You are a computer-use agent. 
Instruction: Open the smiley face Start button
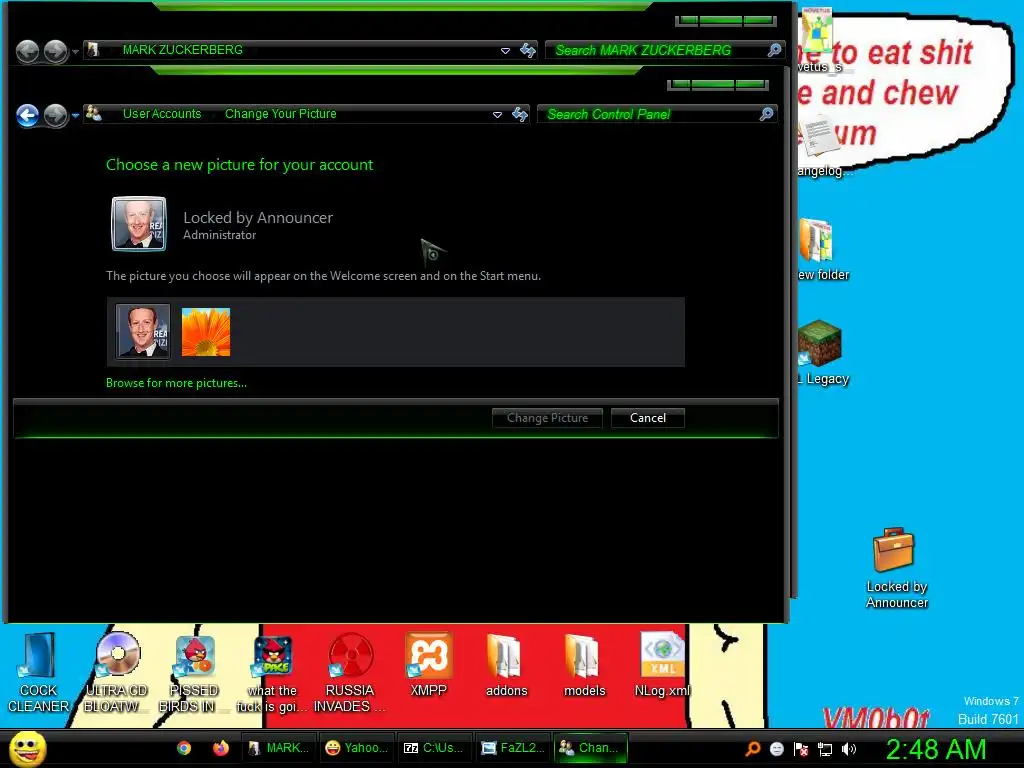point(27,748)
